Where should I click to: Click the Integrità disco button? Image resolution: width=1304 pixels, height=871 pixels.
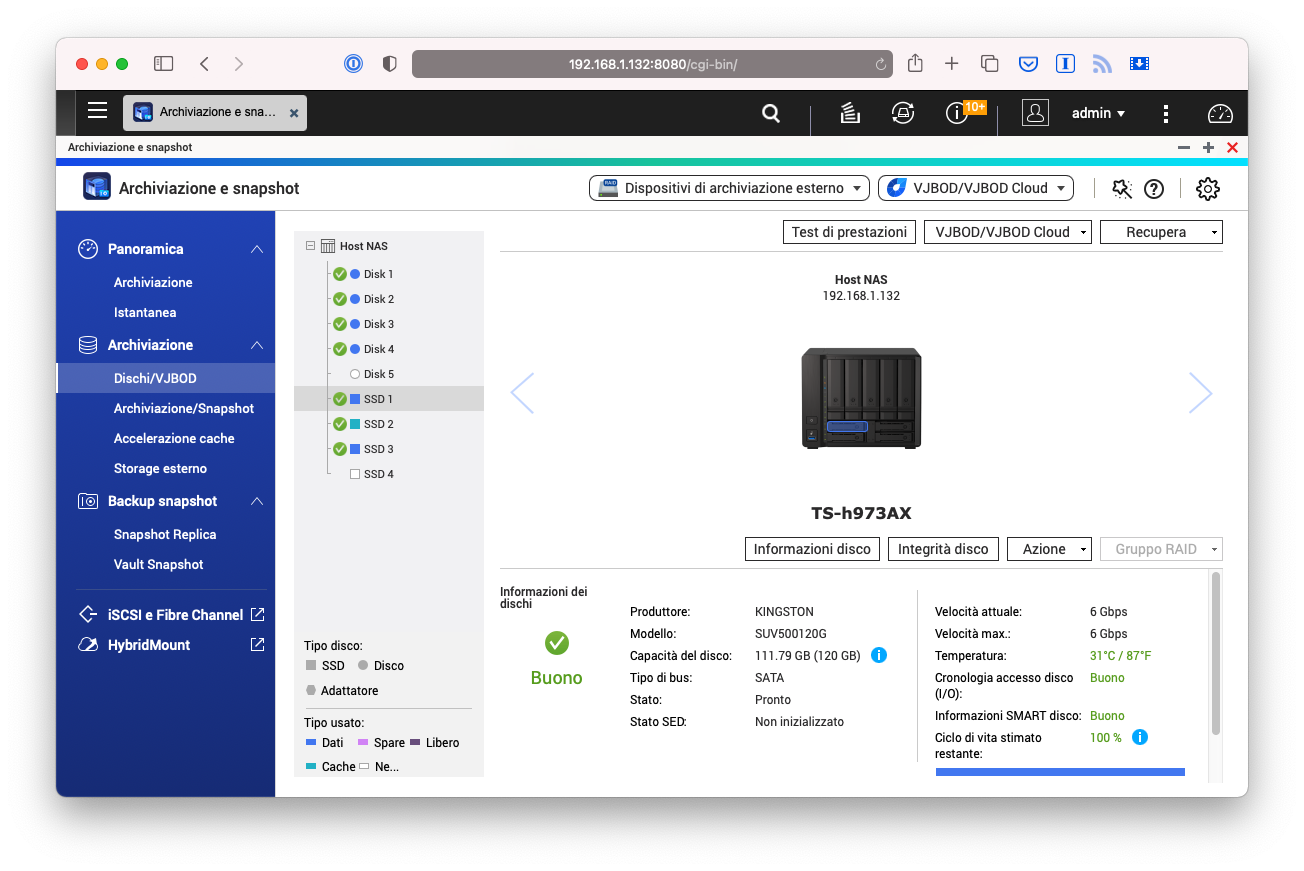pyautogui.click(x=942, y=549)
